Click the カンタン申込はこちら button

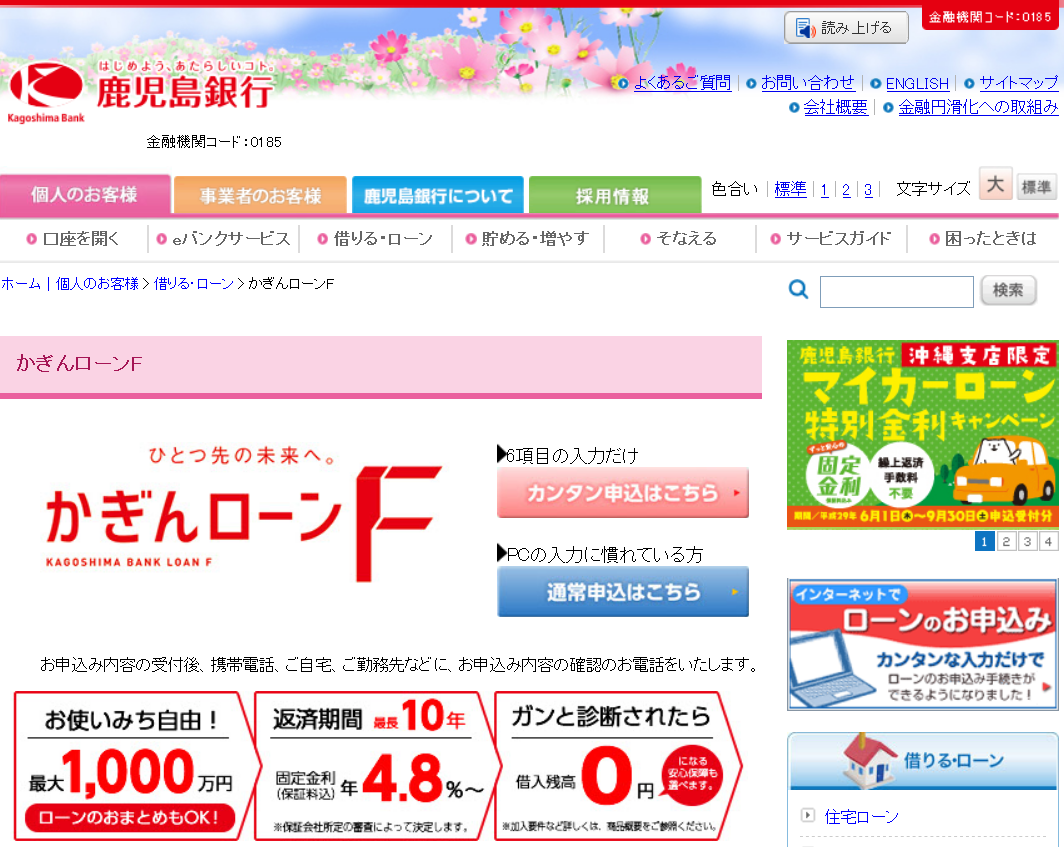point(623,493)
